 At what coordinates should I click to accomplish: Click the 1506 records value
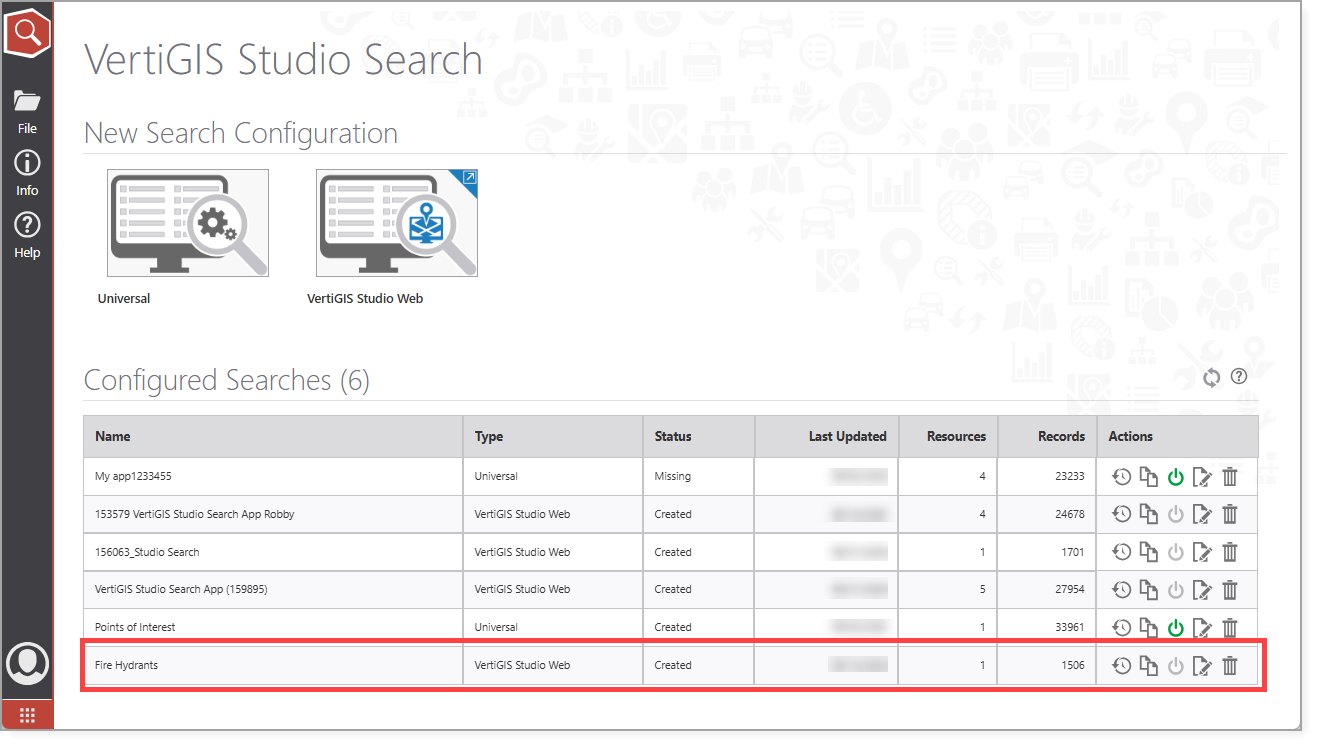coord(1072,665)
